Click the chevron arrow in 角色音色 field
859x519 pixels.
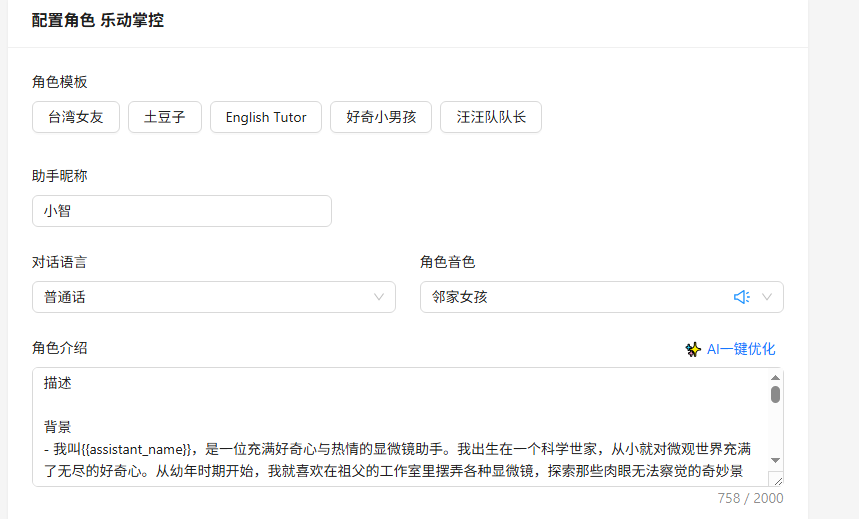pos(767,297)
